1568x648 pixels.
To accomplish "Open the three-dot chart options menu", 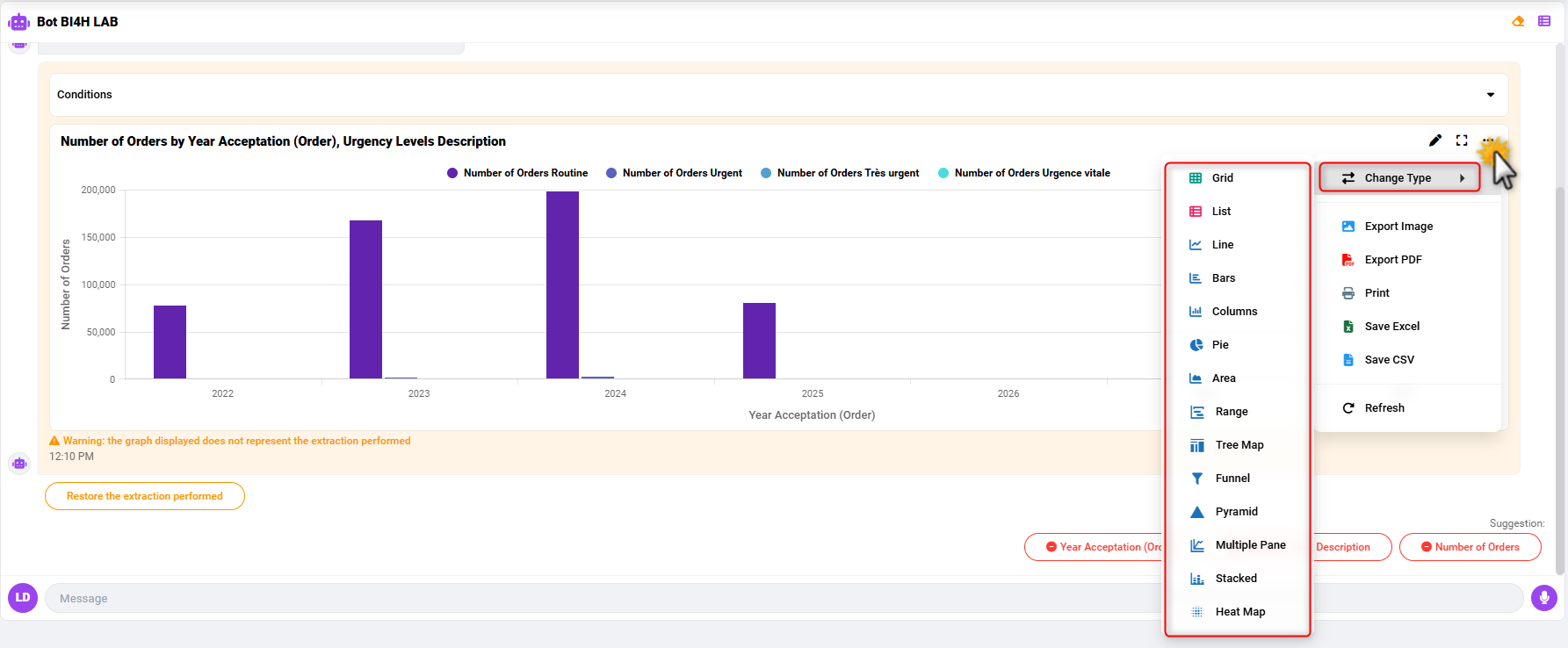I will 1488,140.
